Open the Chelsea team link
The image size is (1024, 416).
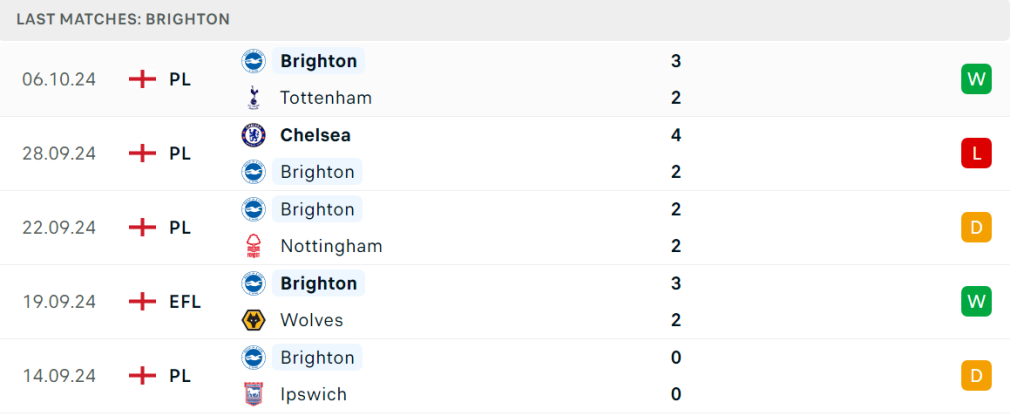(x=315, y=135)
